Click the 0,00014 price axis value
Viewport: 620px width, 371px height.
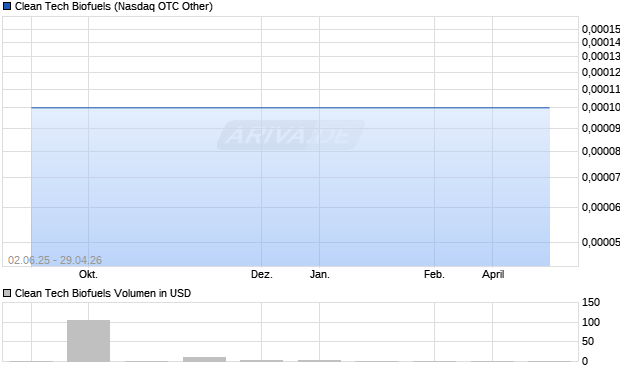[x=601, y=42]
